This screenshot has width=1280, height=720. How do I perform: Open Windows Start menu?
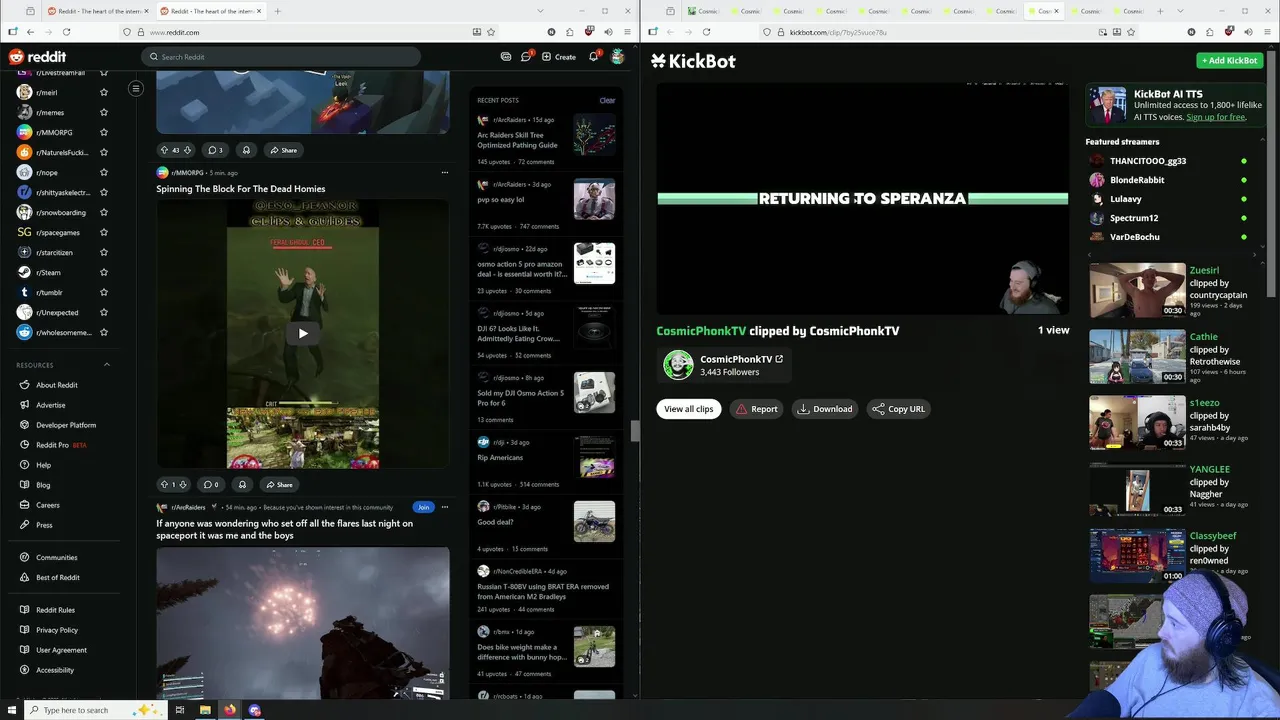(12, 710)
